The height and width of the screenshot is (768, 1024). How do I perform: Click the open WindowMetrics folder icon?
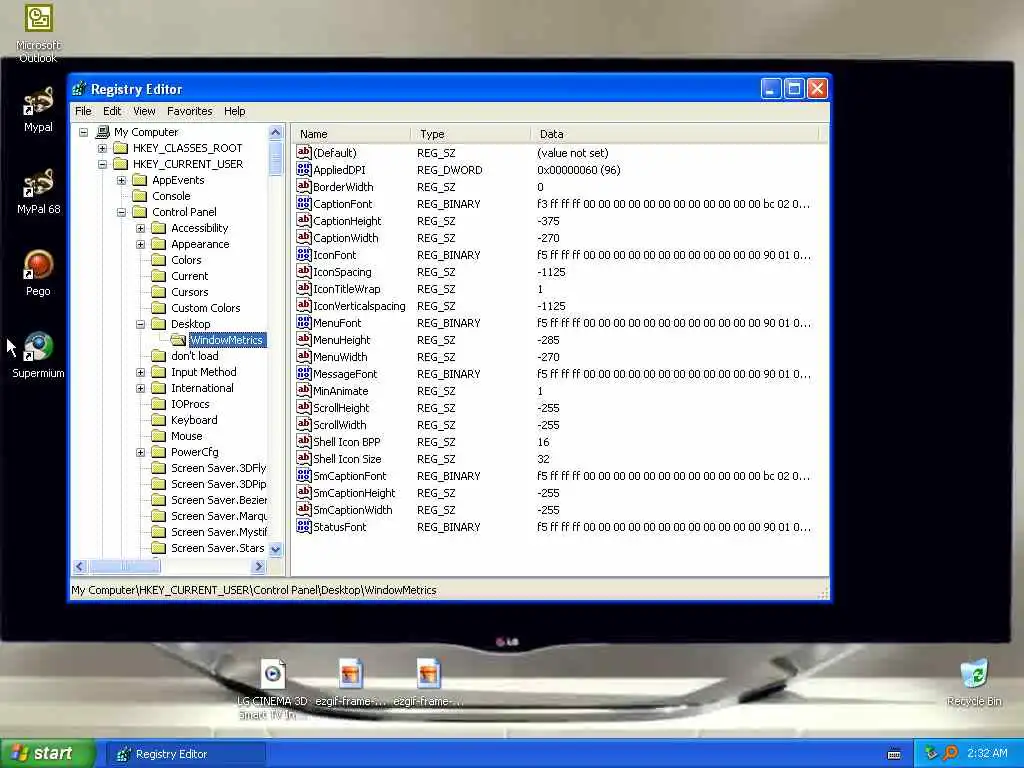coord(178,340)
